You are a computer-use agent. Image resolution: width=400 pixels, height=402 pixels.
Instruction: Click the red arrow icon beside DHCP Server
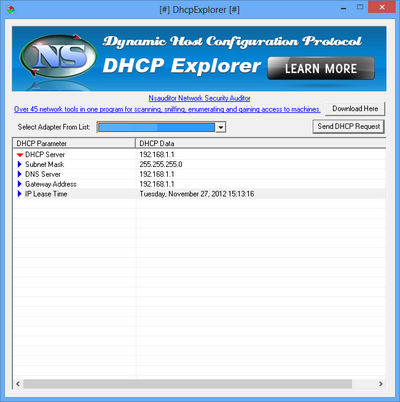(20, 155)
